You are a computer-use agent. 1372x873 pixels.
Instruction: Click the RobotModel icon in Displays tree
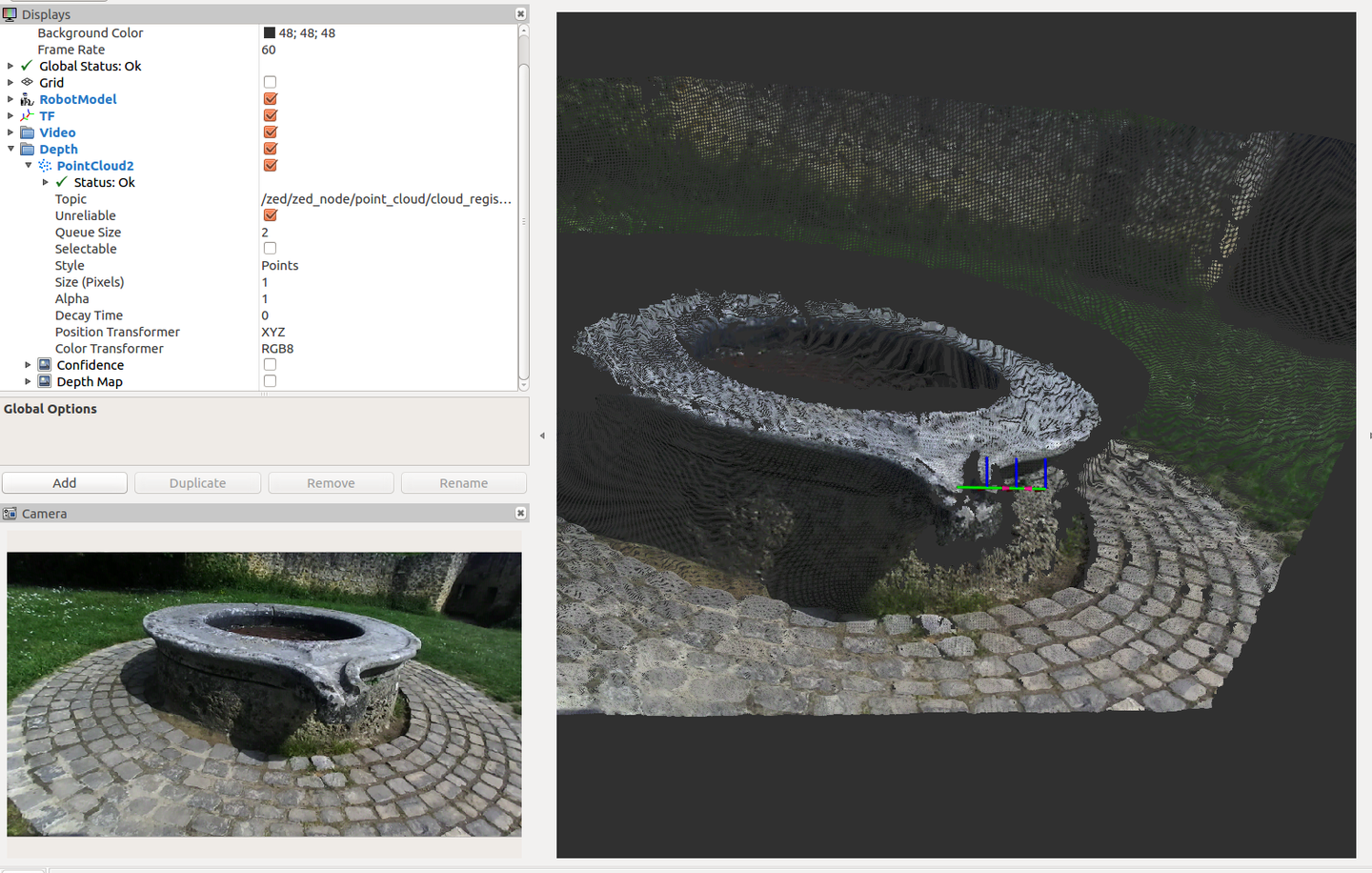(27, 99)
